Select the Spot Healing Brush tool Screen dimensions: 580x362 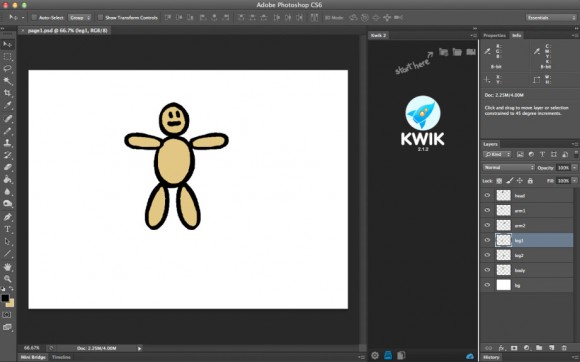click(x=7, y=118)
